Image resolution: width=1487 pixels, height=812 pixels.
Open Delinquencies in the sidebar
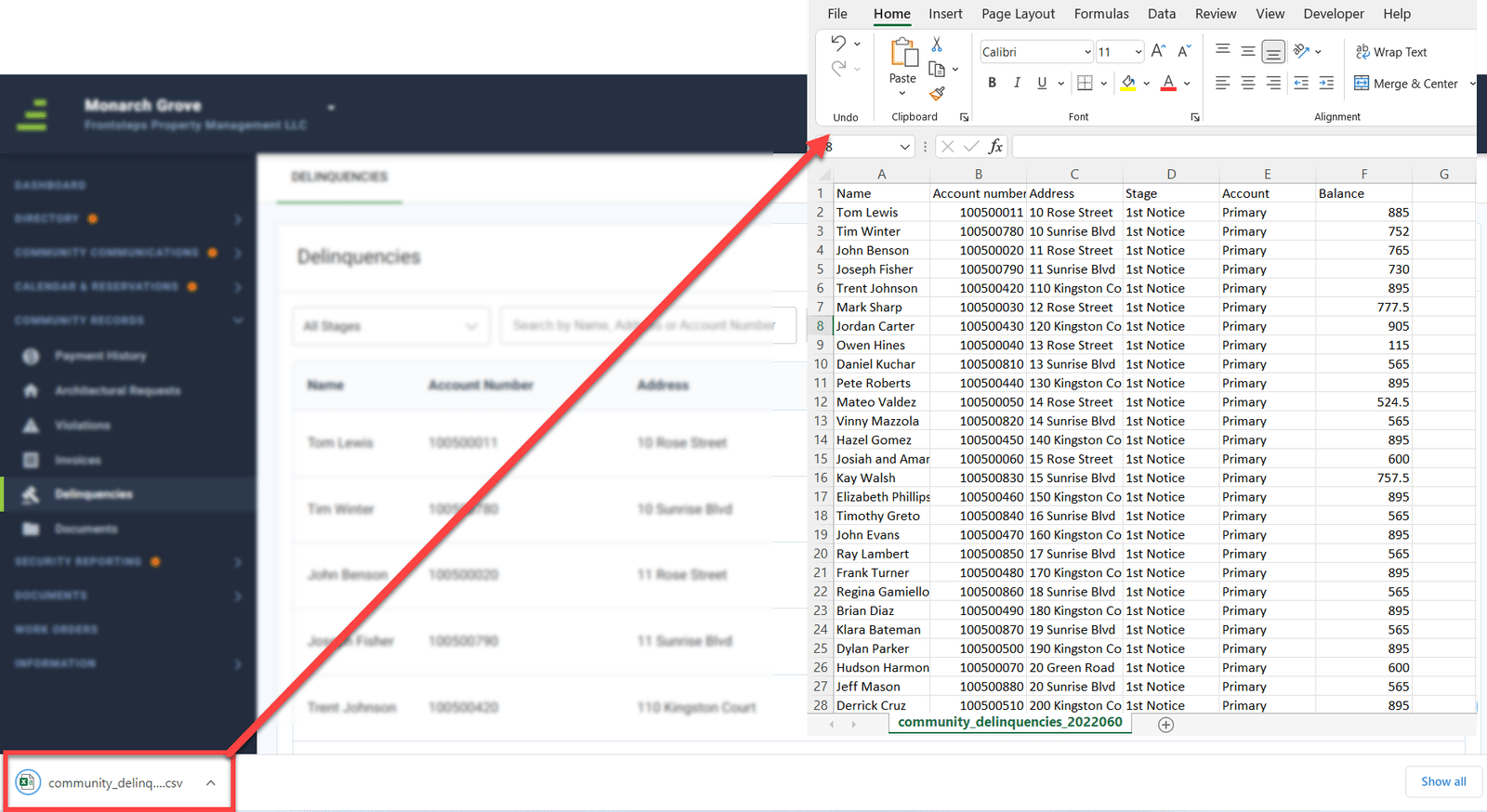tap(93, 494)
